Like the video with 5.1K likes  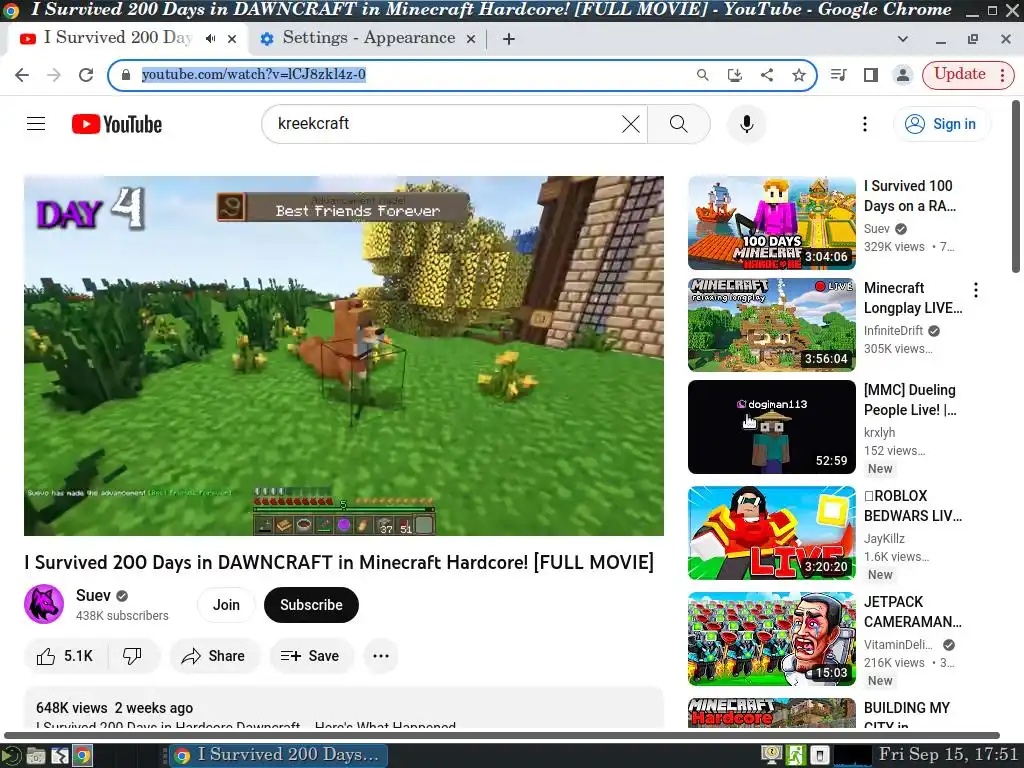point(65,656)
